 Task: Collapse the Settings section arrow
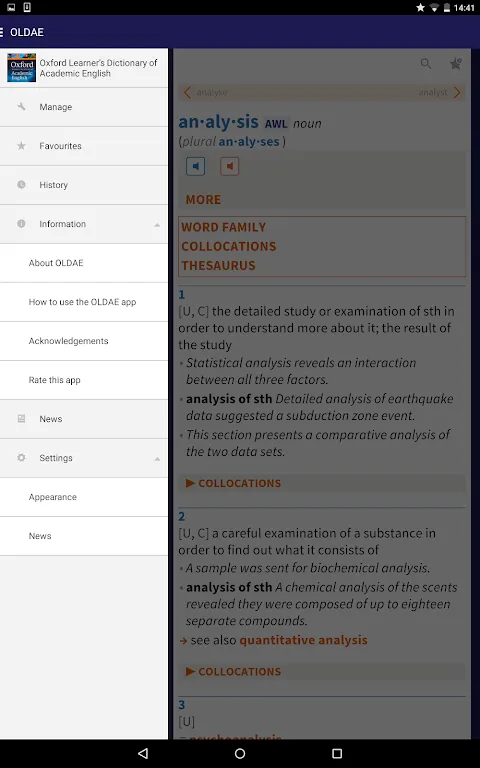tap(157, 459)
